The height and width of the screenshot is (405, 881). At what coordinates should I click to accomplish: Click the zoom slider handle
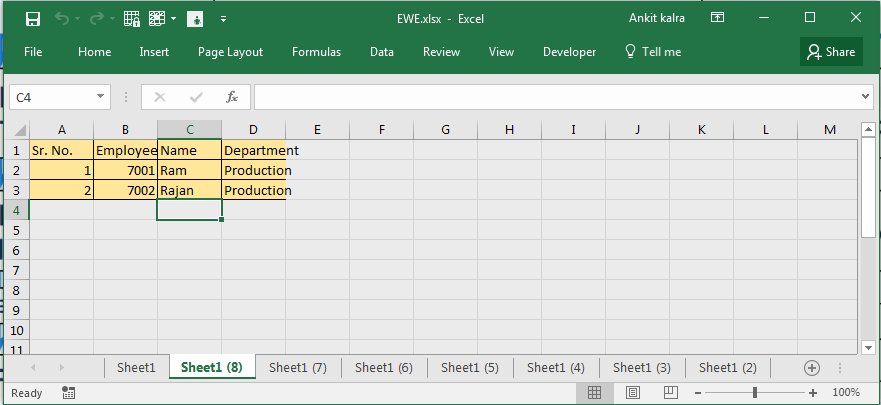755,393
